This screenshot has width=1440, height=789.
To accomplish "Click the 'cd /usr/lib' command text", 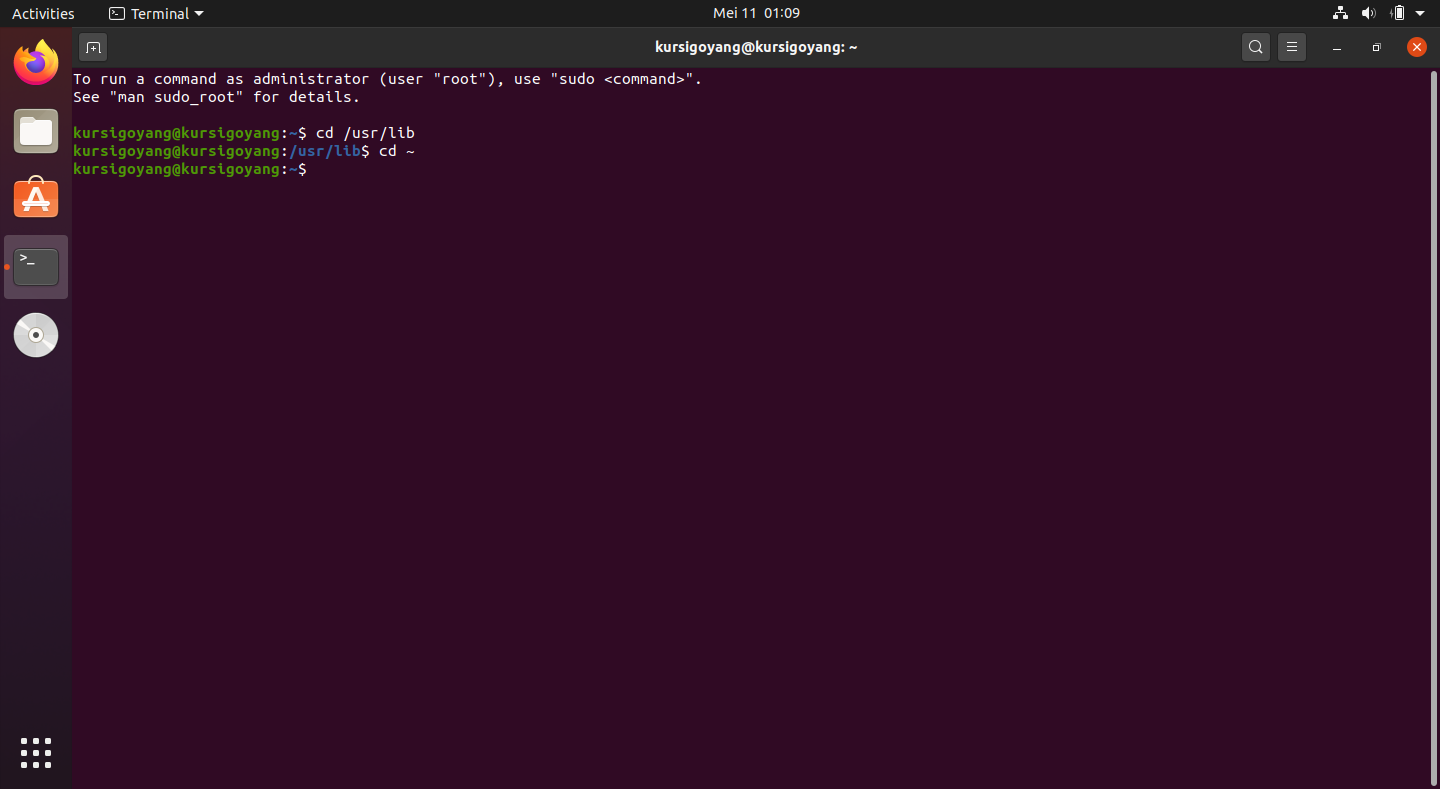I will coord(365,133).
